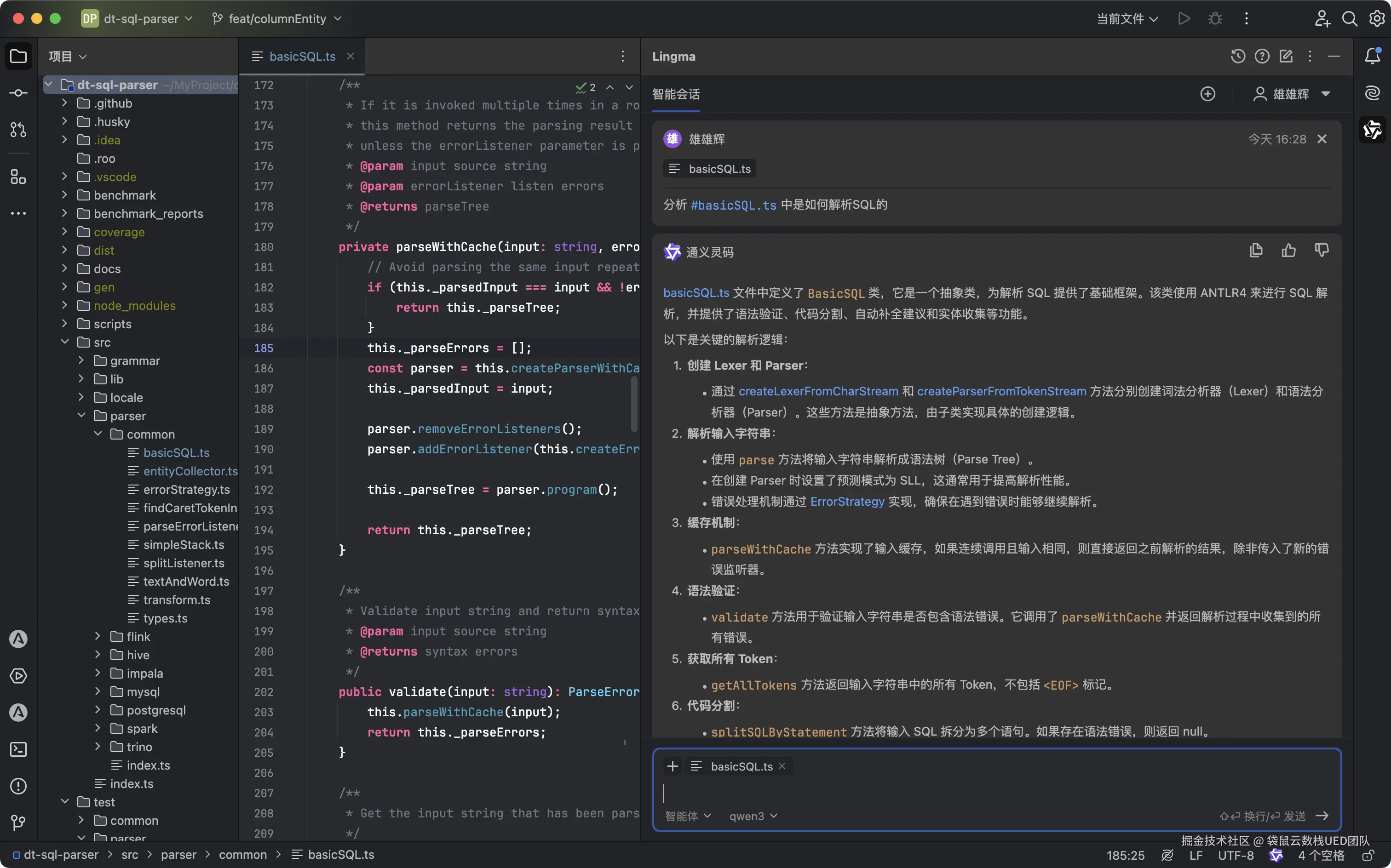This screenshot has width=1391, height=868.
Task: Open the notifications bell icon
Action: [x=1373, y=56]
